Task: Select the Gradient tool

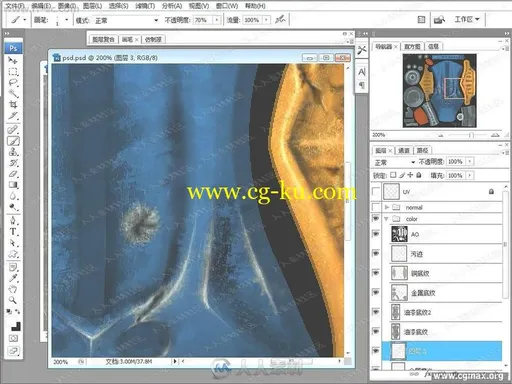Action: [13, 185]
